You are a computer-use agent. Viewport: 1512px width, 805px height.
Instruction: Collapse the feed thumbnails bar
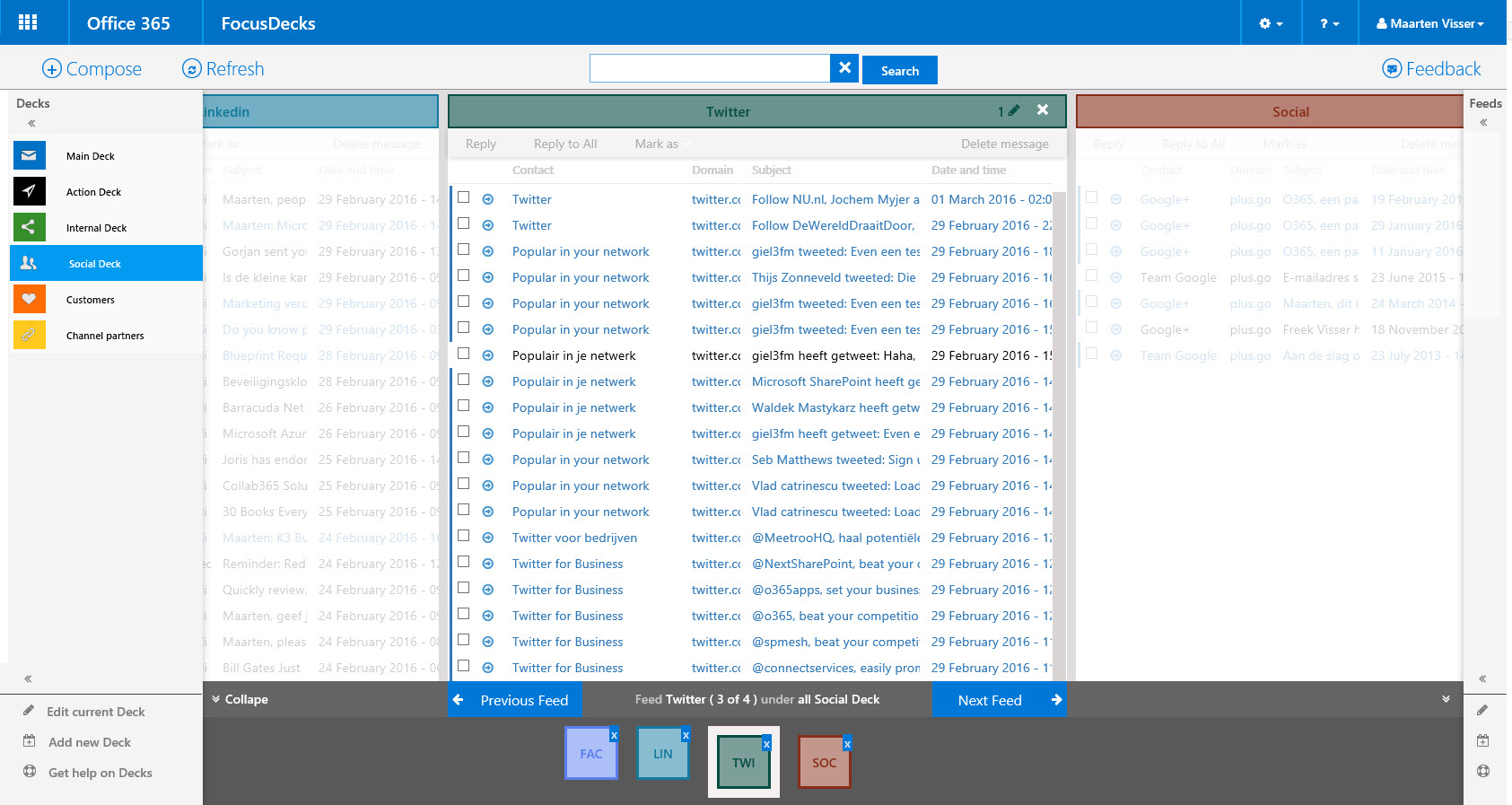(240, 699)
